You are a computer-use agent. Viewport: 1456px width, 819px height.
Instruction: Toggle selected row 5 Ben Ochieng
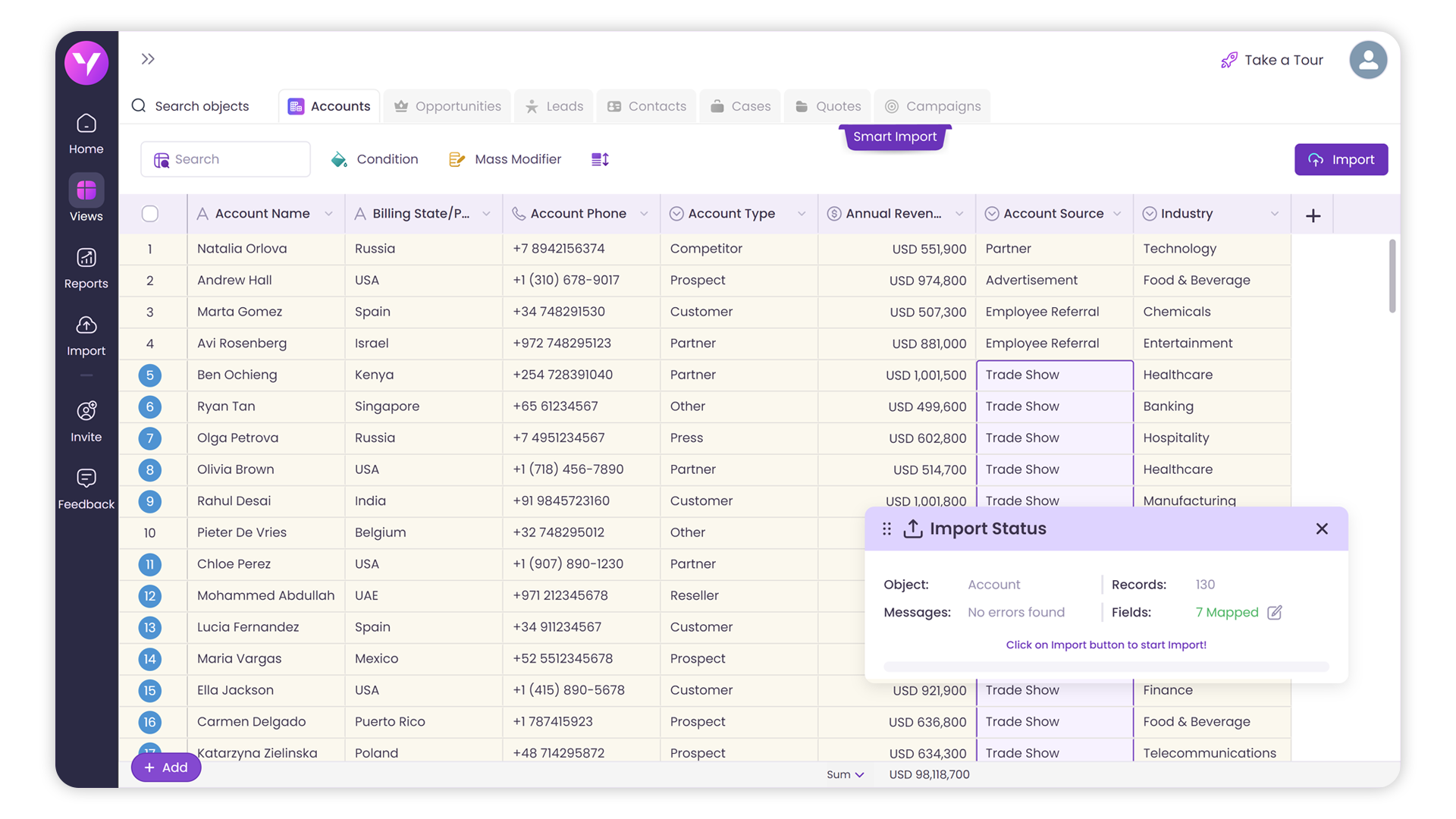coord(150,375)
